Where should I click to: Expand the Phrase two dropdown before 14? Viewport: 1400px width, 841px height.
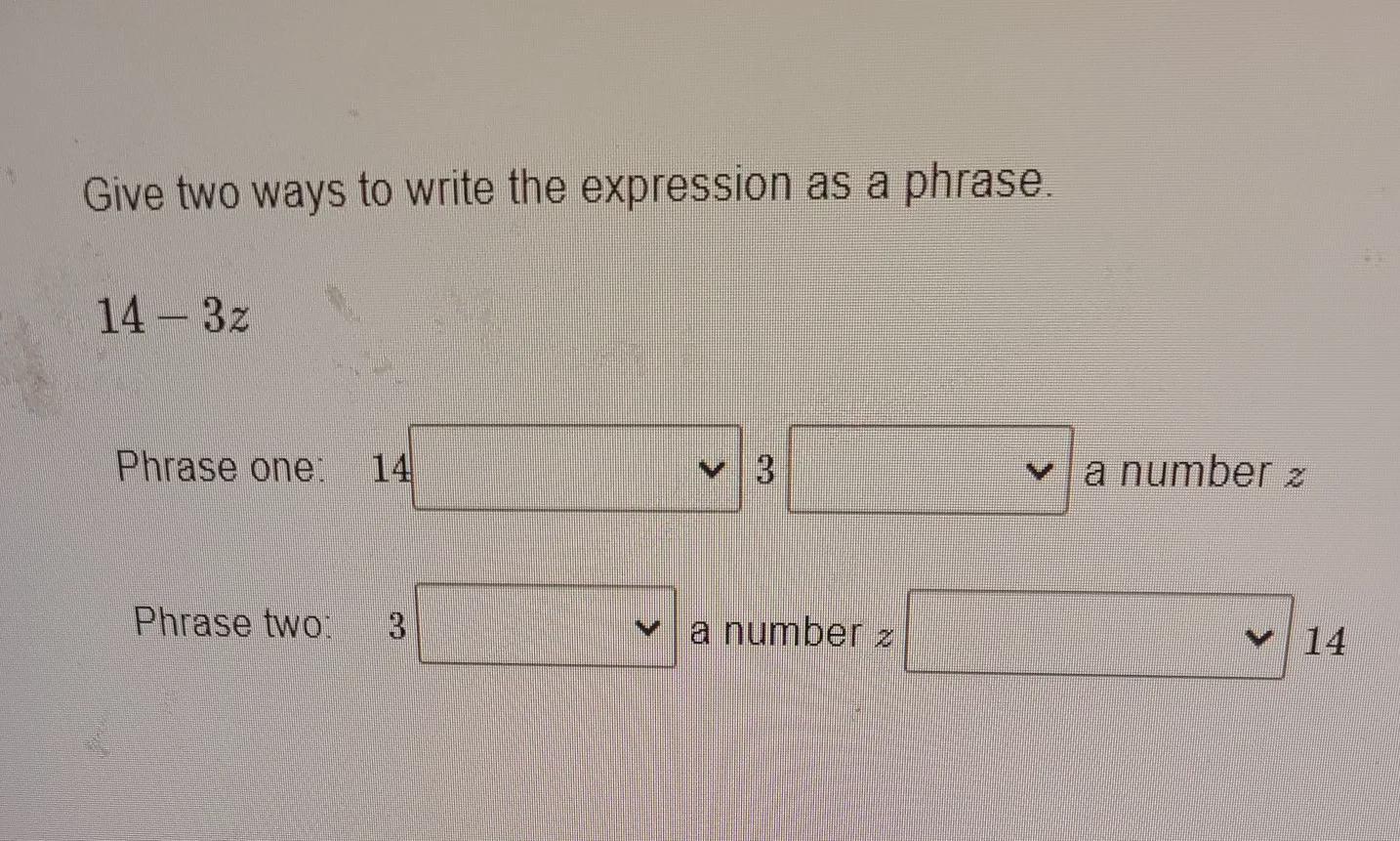pyautogui.click(x=1098, y=636)
